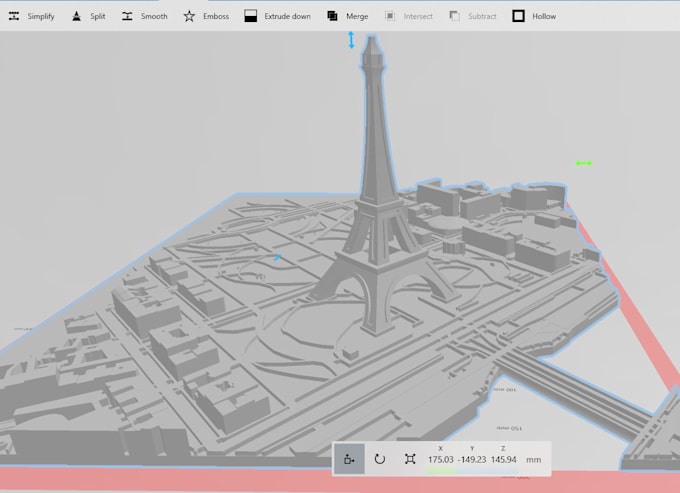Select the Merge icon
The image size is (680, 493).
click(x=332, y=16)
